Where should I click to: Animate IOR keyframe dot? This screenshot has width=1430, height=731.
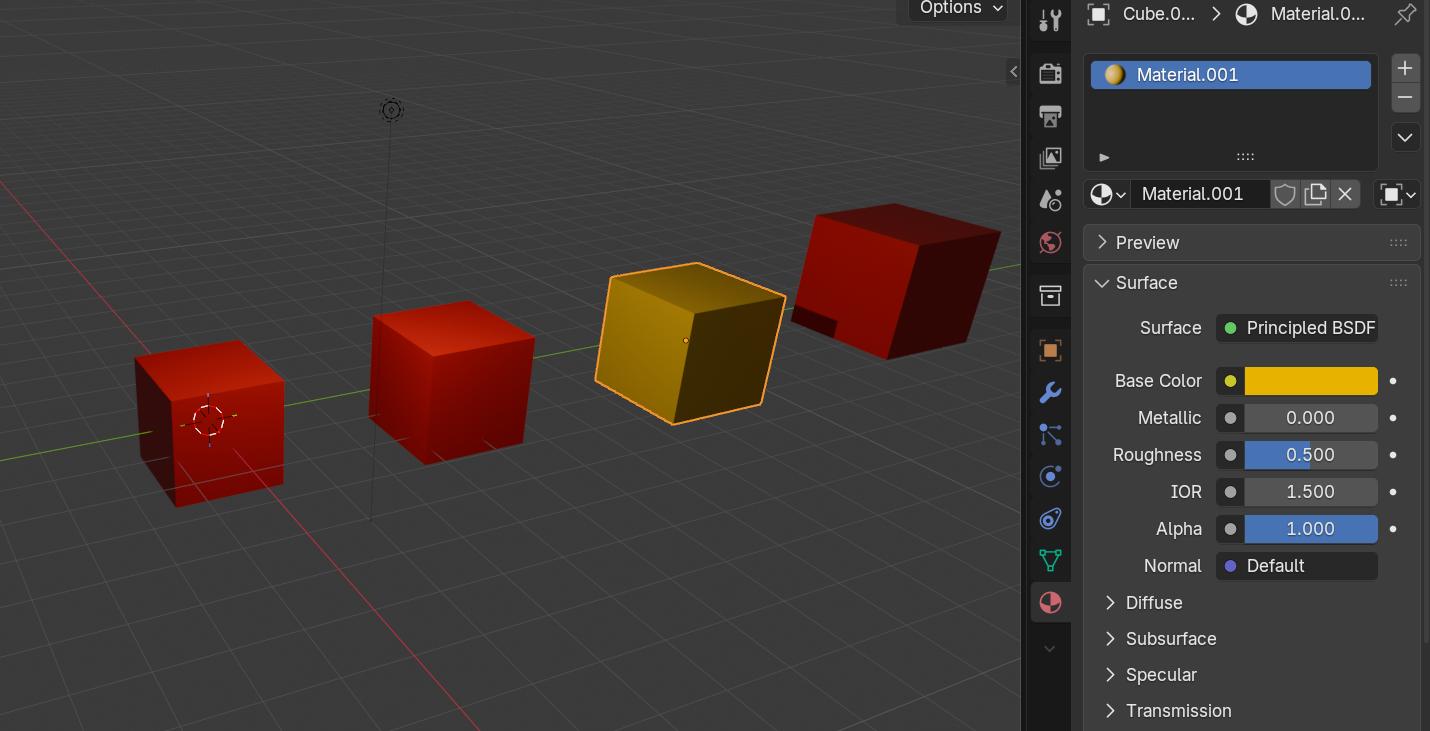(1393, 492)
